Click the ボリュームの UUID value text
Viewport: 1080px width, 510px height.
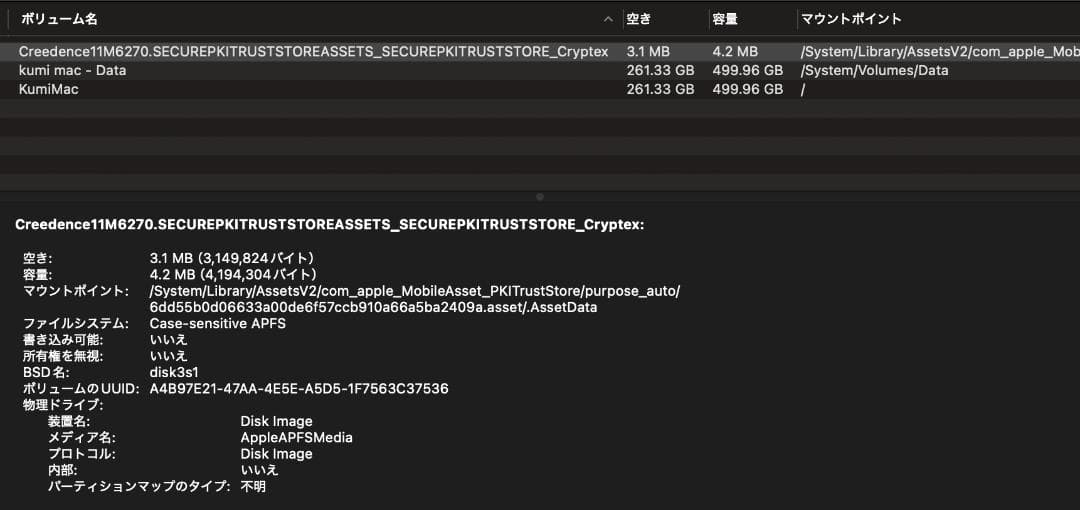coord(299,388)
